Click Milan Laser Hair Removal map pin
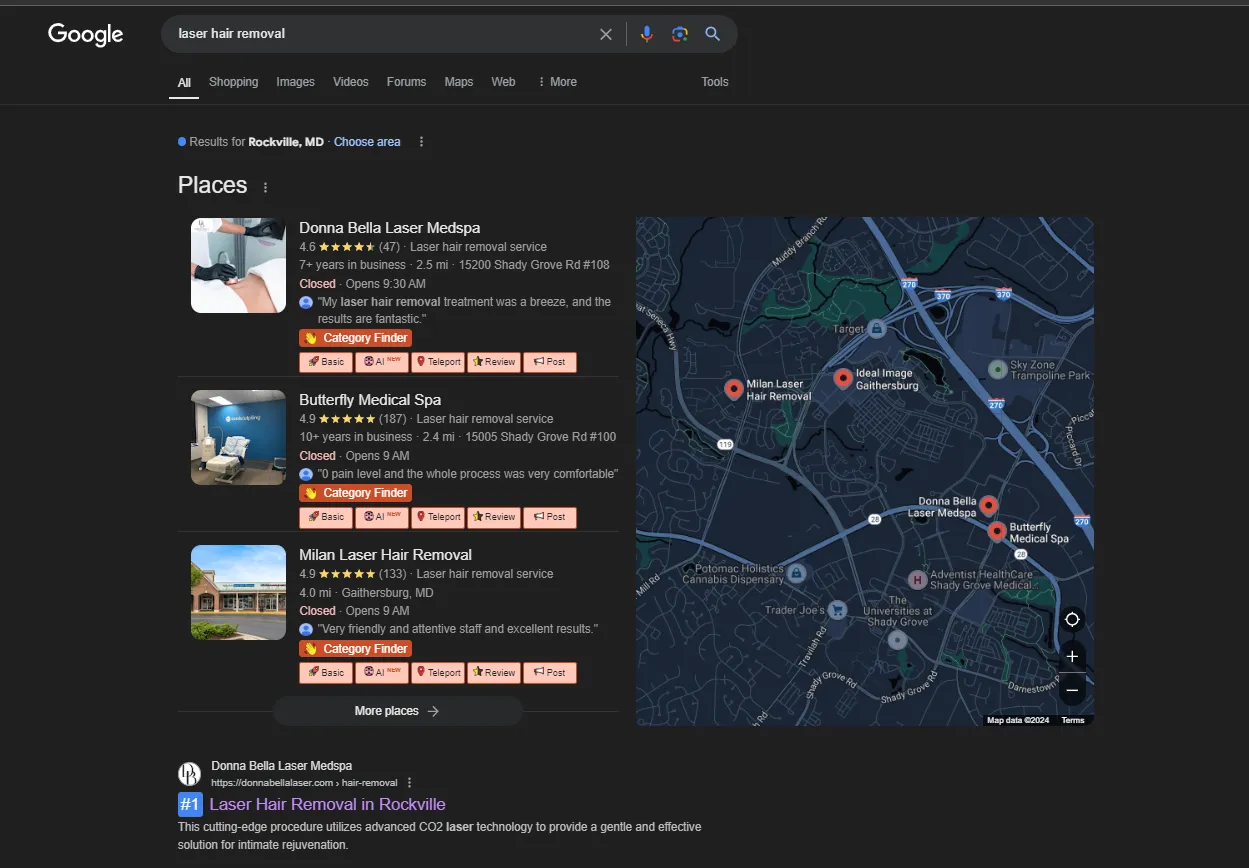 point(733,389)
